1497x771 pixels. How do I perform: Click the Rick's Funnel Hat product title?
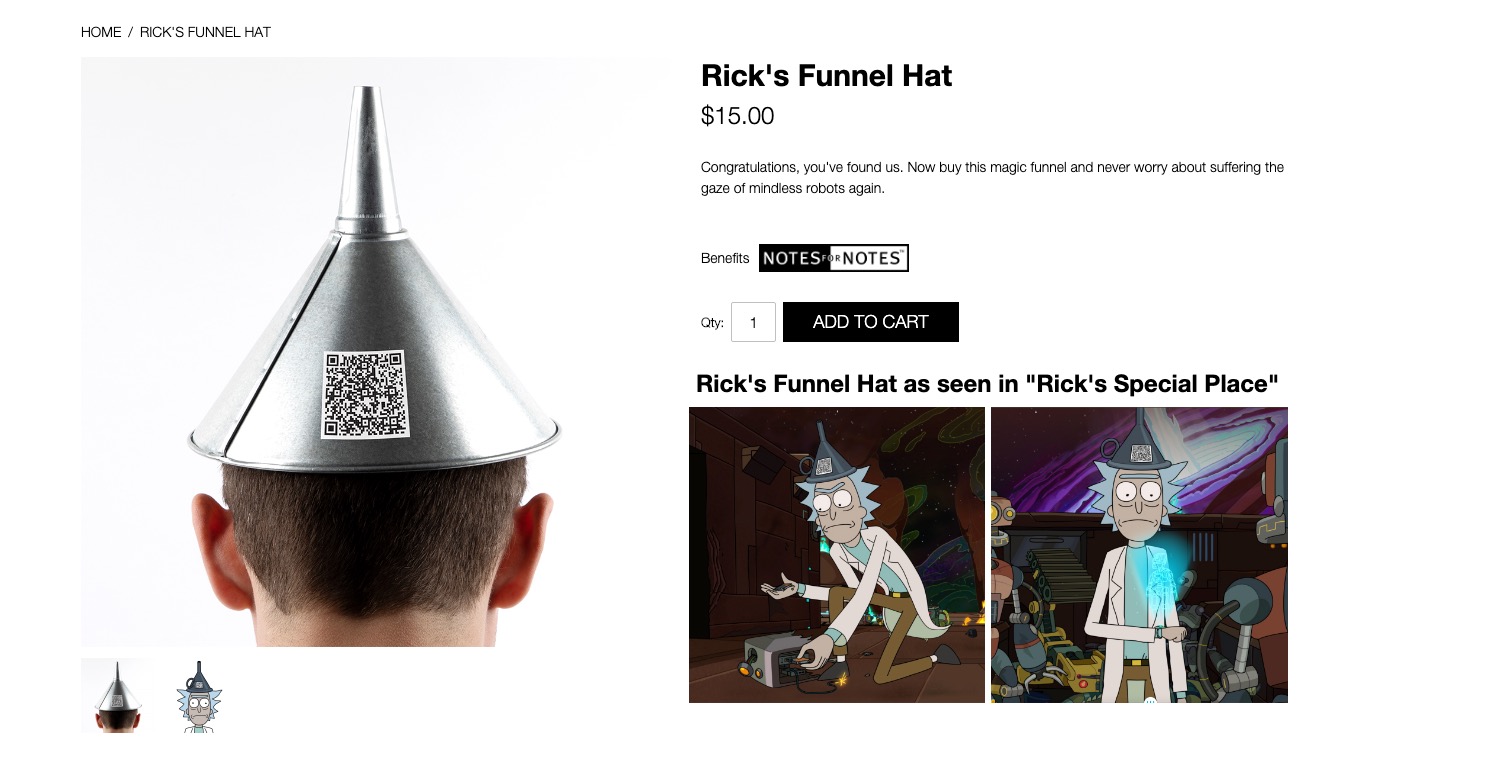point(827,76)
